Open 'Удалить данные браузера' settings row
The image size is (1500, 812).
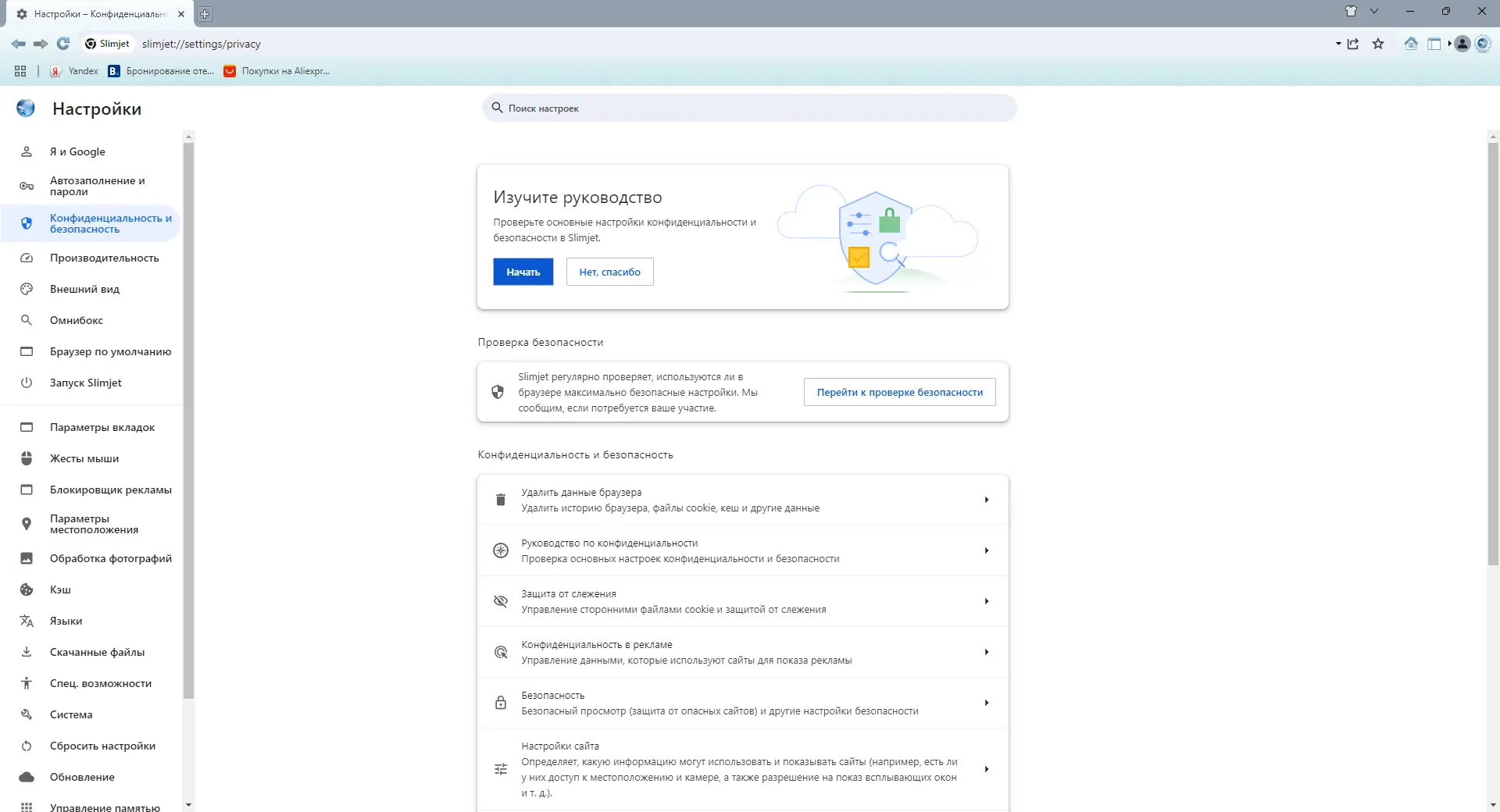coord(742,500)
